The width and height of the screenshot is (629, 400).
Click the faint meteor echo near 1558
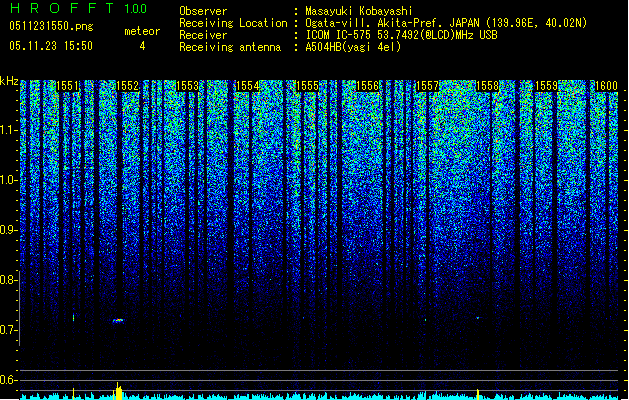478,318
